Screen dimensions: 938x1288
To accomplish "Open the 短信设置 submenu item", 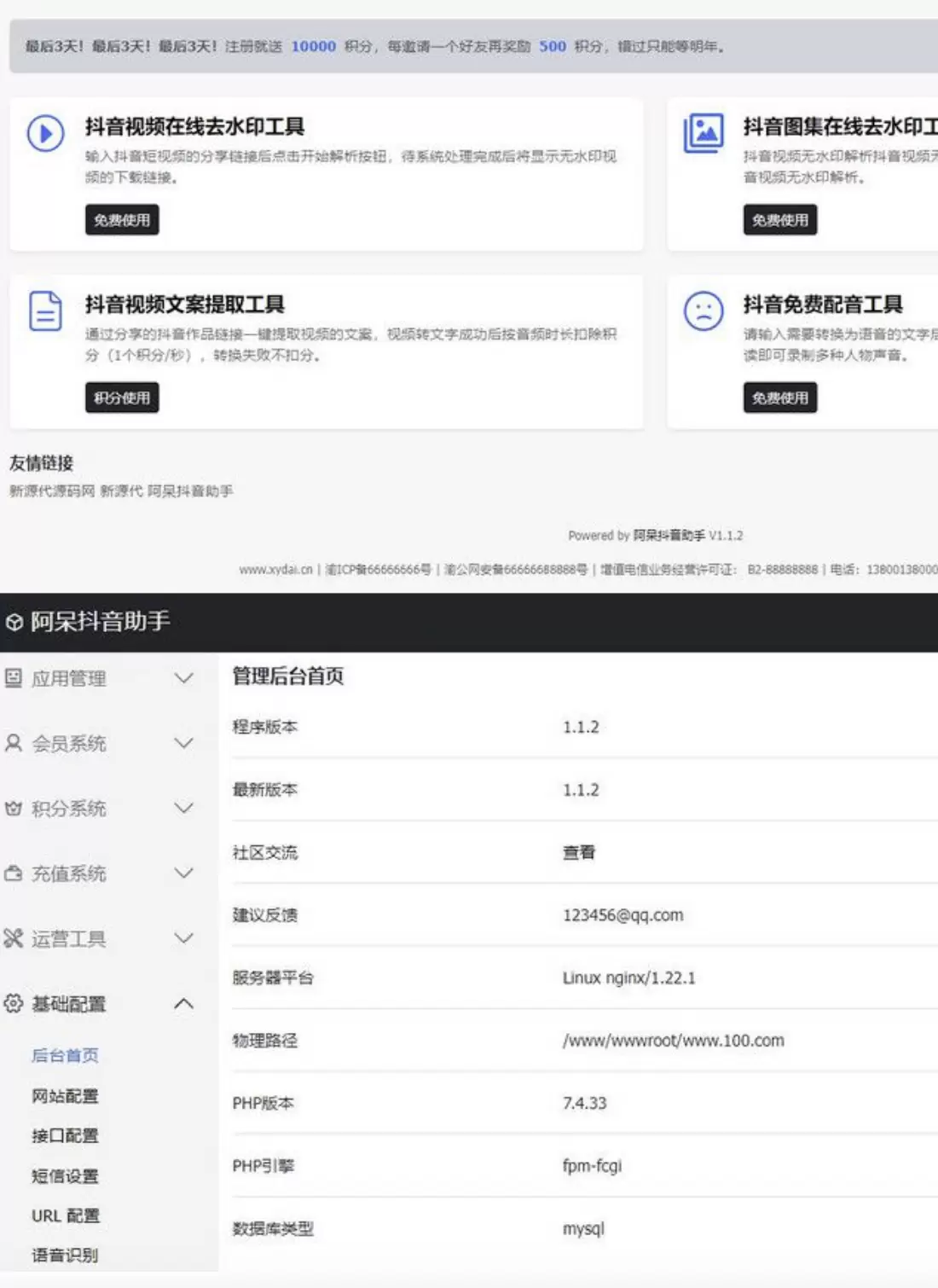I will pyautogui.click(x=65, y=1176).
